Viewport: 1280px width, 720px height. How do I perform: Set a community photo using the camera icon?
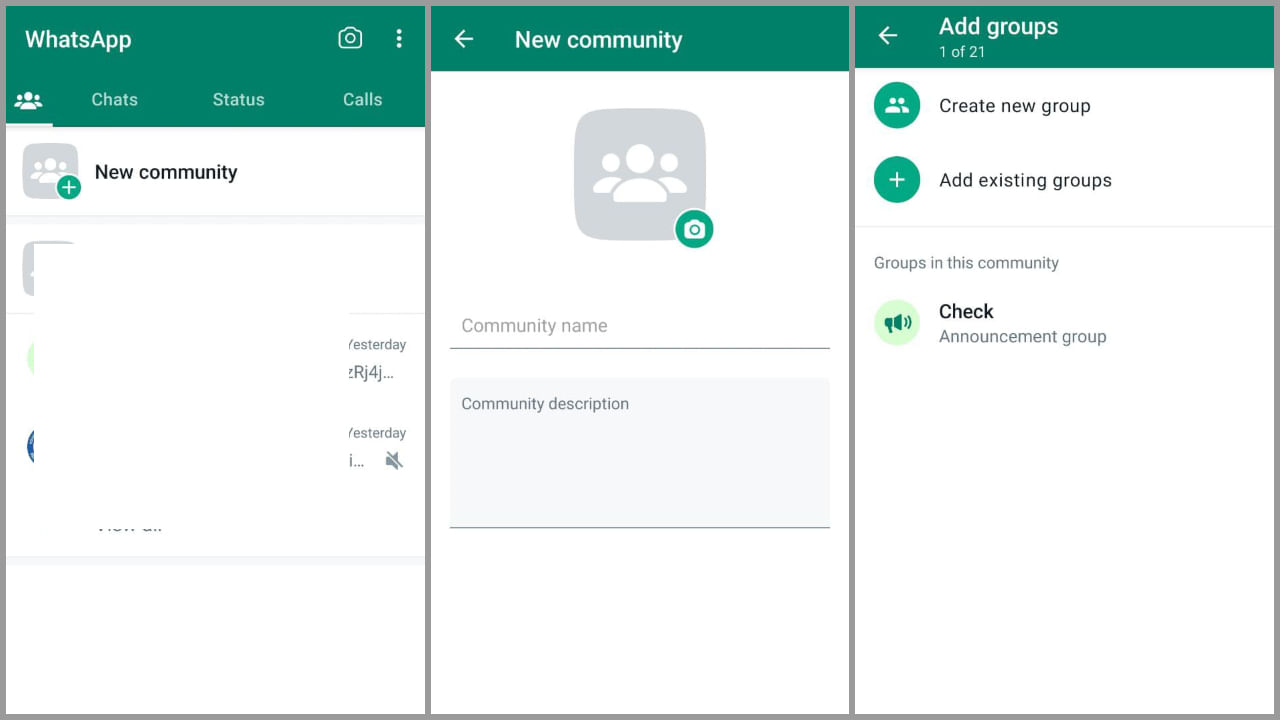coord(694,229)
